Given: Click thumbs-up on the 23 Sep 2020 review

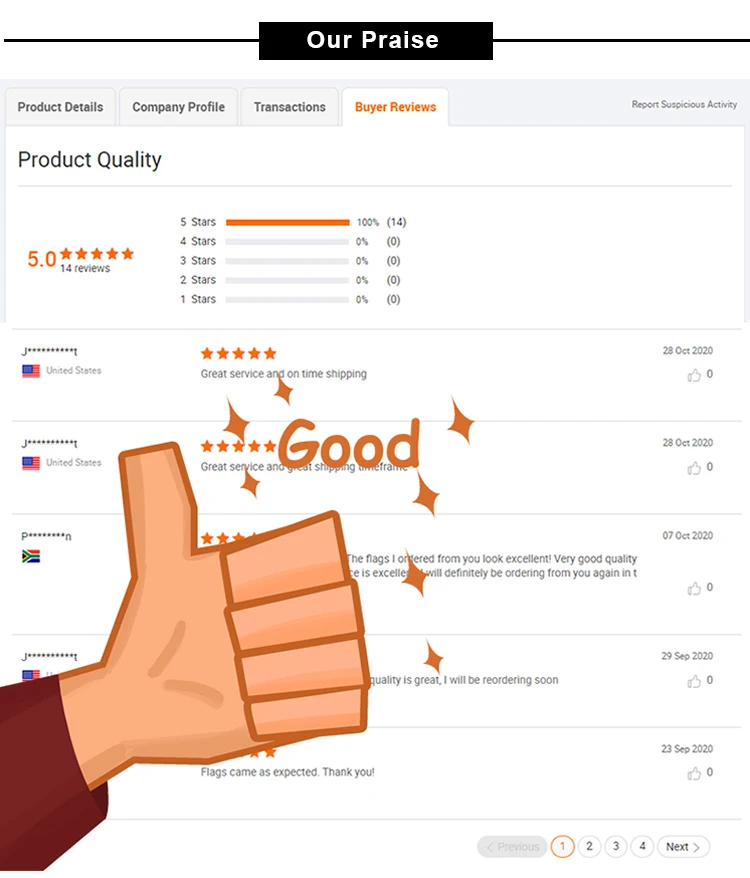Looking at the screenshot, I should (x=694, y=773).
